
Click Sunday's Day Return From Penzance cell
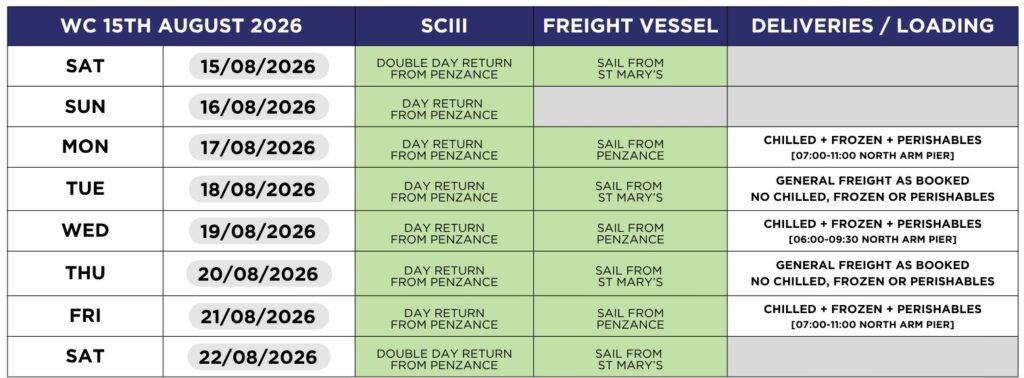click(444, 107)
